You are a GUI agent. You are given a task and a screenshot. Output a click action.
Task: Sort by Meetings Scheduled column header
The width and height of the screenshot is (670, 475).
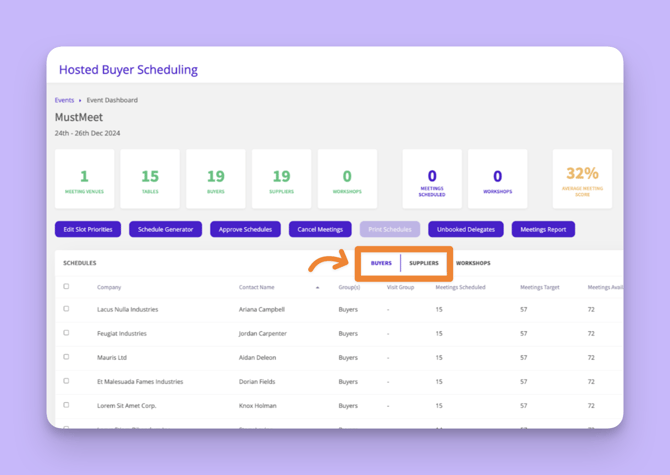point(460,287)
